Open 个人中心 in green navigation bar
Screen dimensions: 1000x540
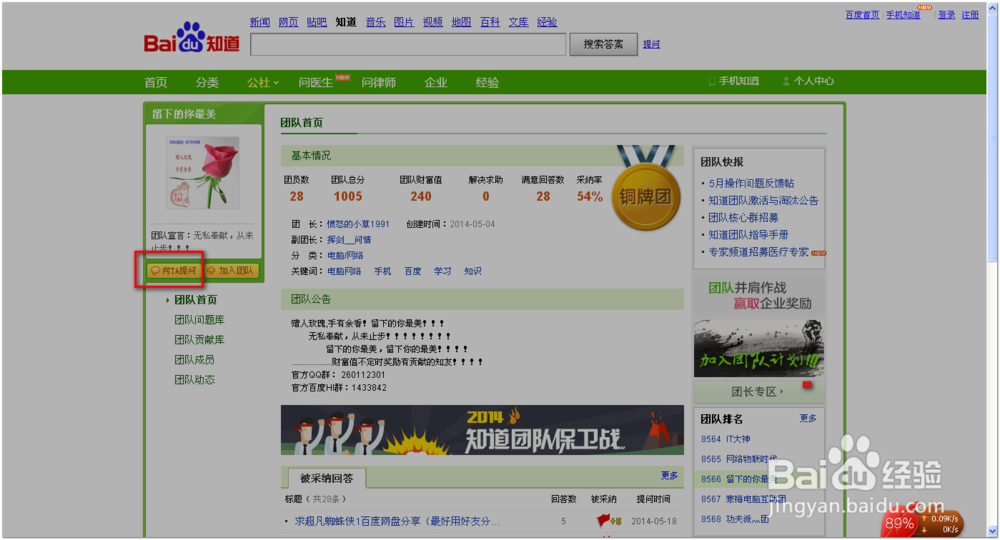(x=813, y=82)
